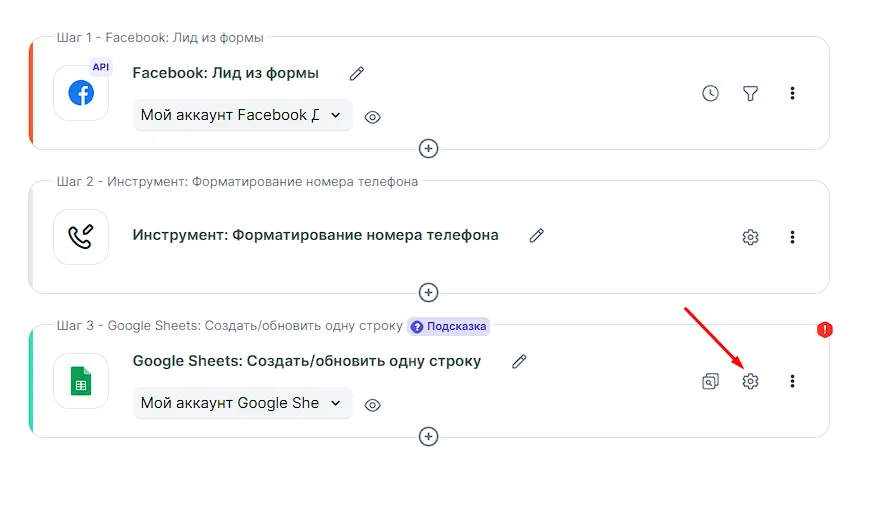Image resolution: width=881 pixels, height=511 pixels.
Task: Click the Facebook app icon in step 1
Action: (x=81, y=93)
